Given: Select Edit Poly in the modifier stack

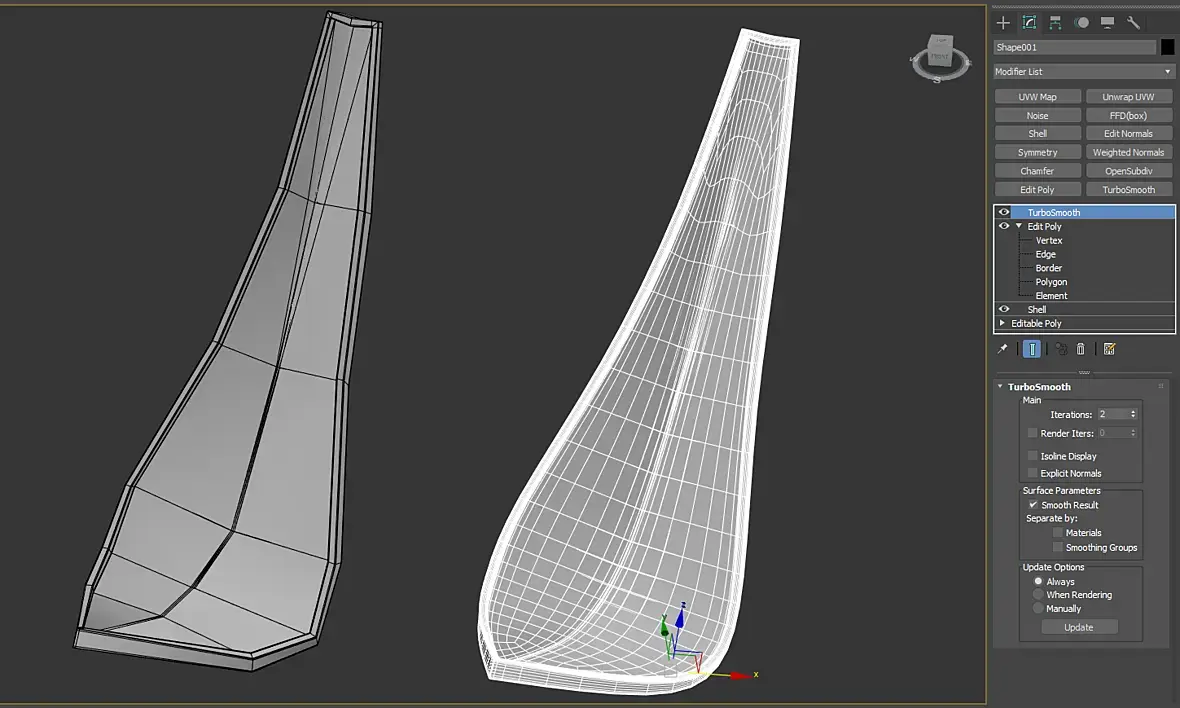Looking at the screenshot, I should [1045, 226].
